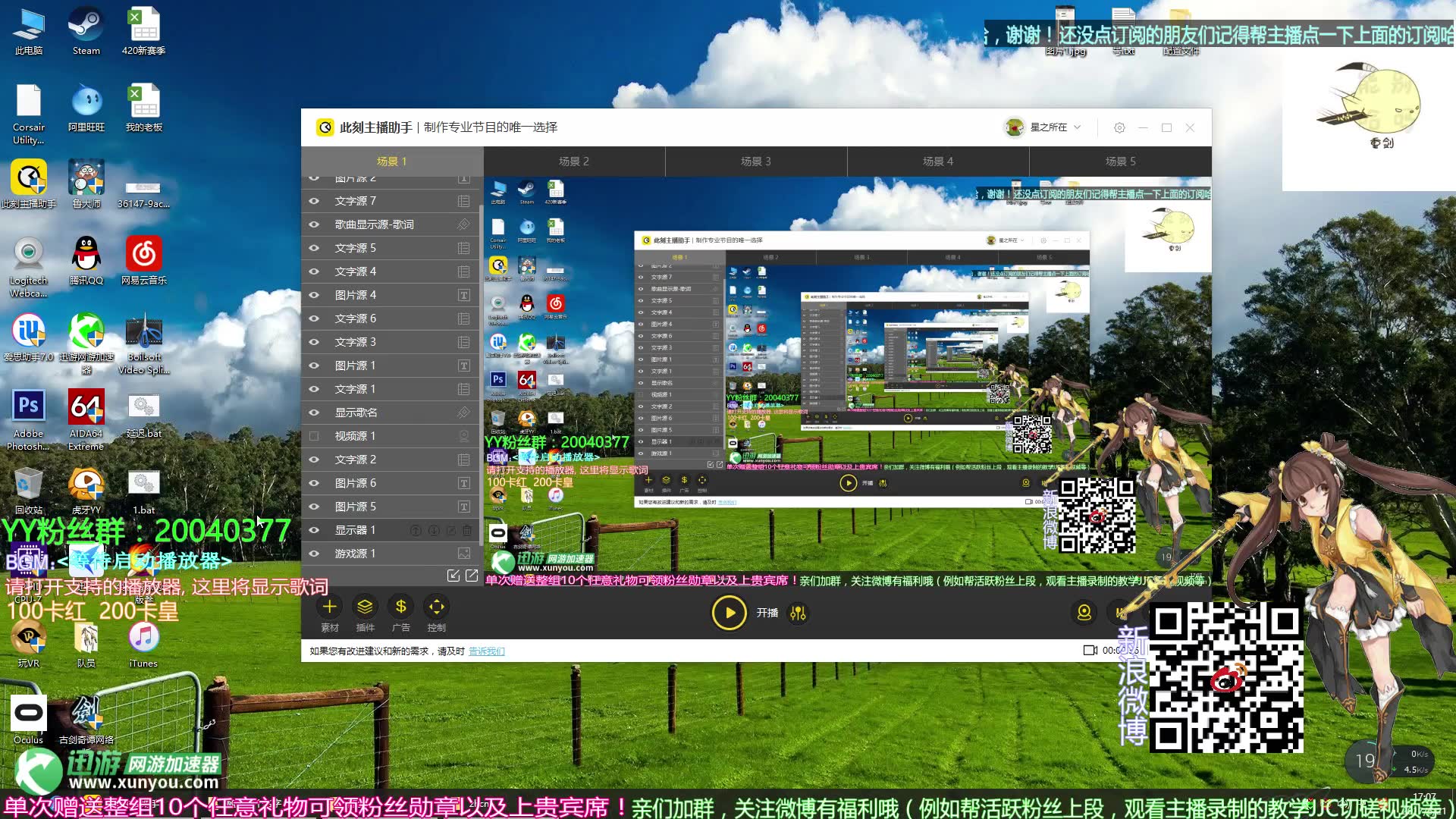Expand the 星之所在 account dropdown
The image size is (1456, 819).
[1077, 127]
